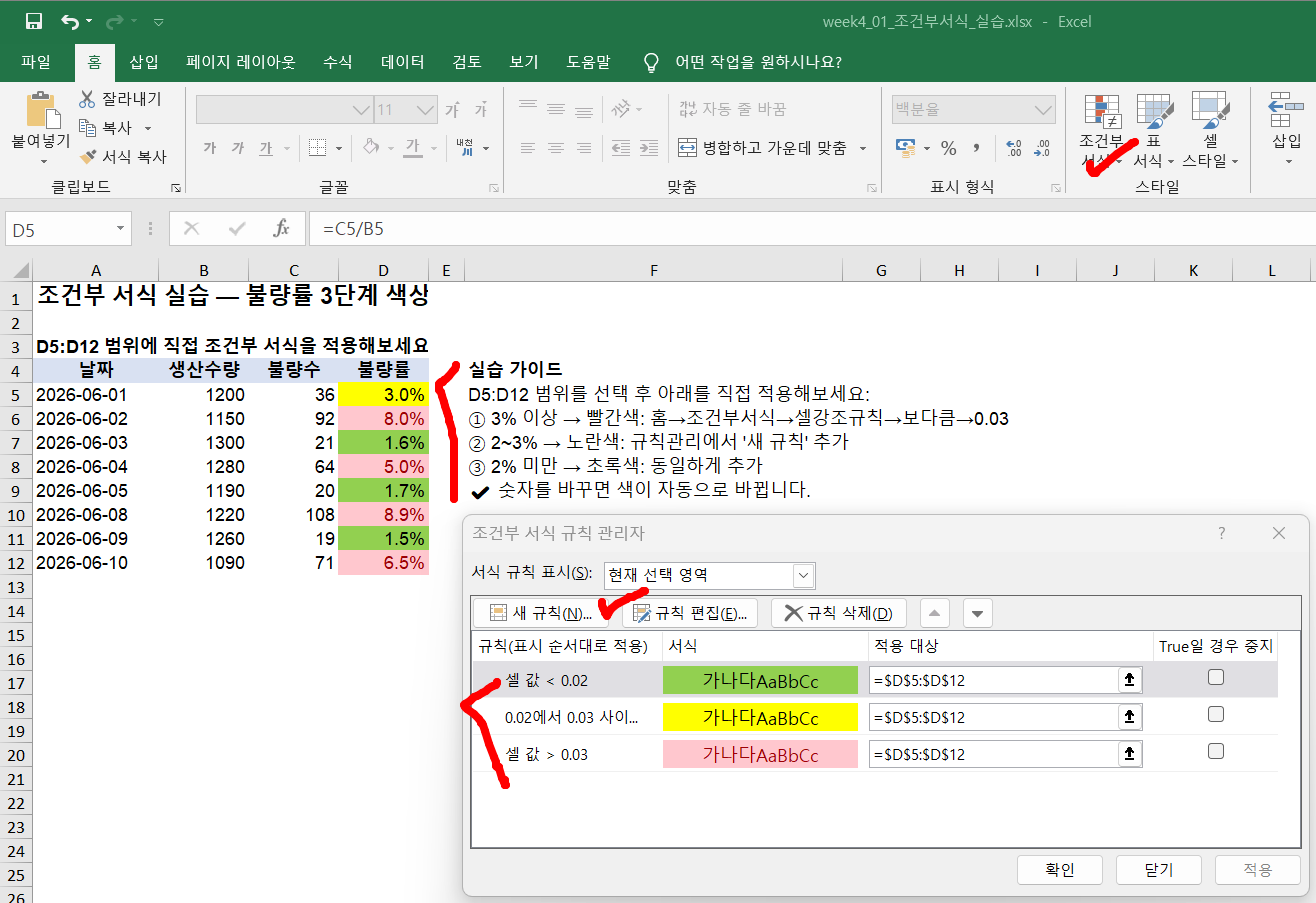Viewport: 1316px width, 903px height.
Task: Click 닫기 (Close) button in dialog
Action: point(1158,869)
